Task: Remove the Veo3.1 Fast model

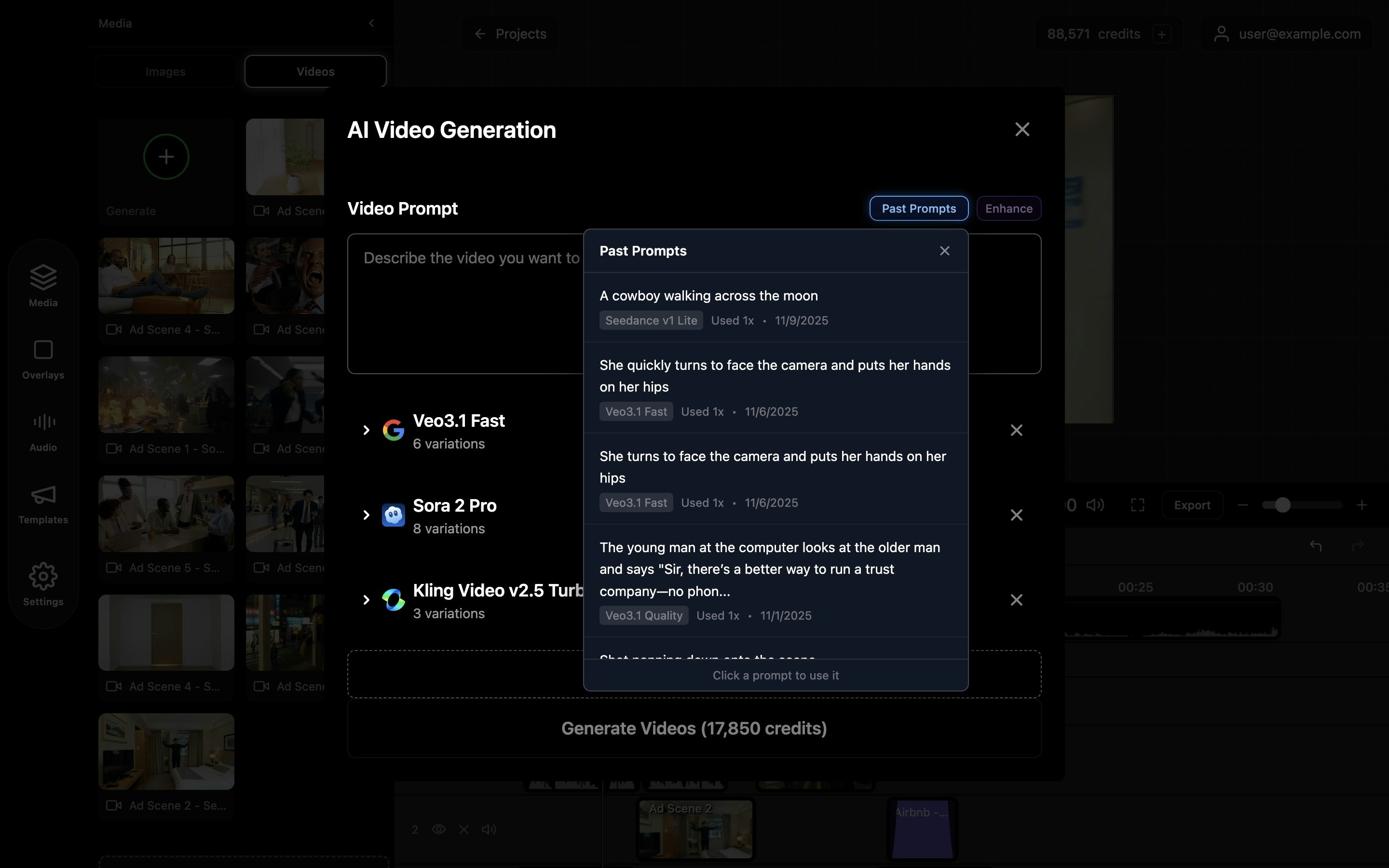Action: click(1016, 430)
